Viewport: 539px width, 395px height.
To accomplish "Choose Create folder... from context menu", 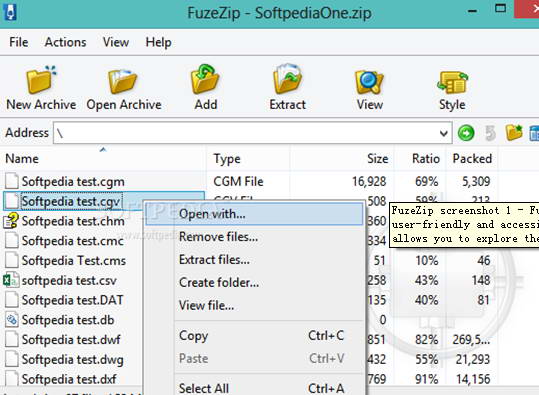I will pyautogui.click(x=254, y=283).
